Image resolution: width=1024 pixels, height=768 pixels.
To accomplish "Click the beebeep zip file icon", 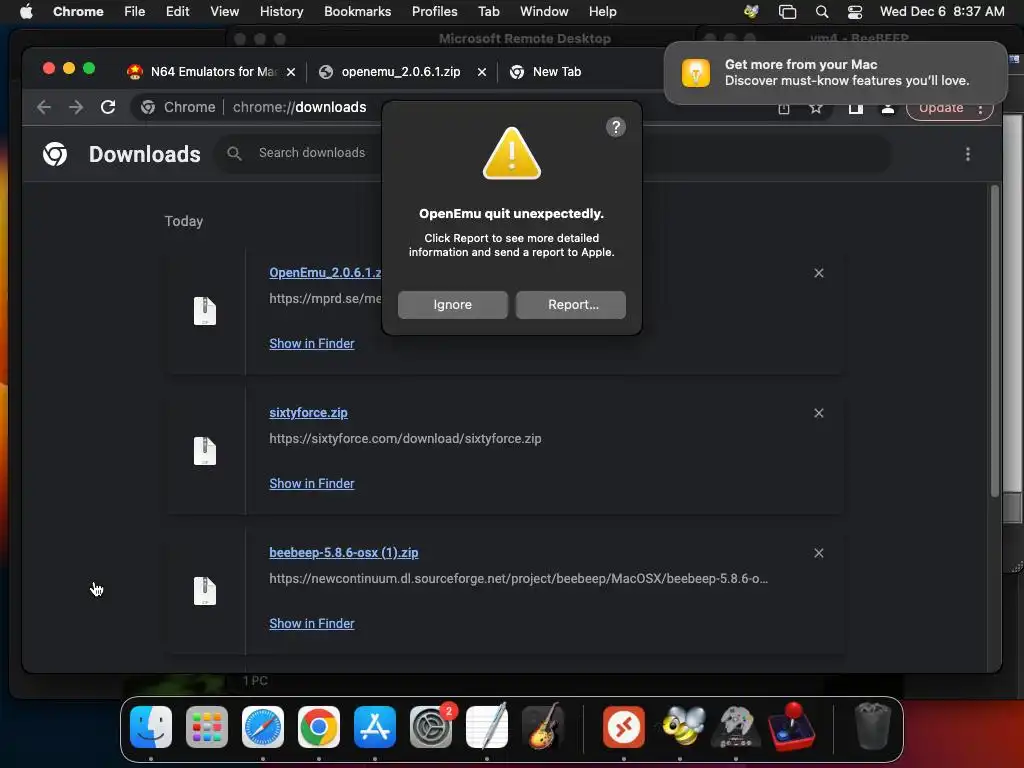I will coord(204,591).
